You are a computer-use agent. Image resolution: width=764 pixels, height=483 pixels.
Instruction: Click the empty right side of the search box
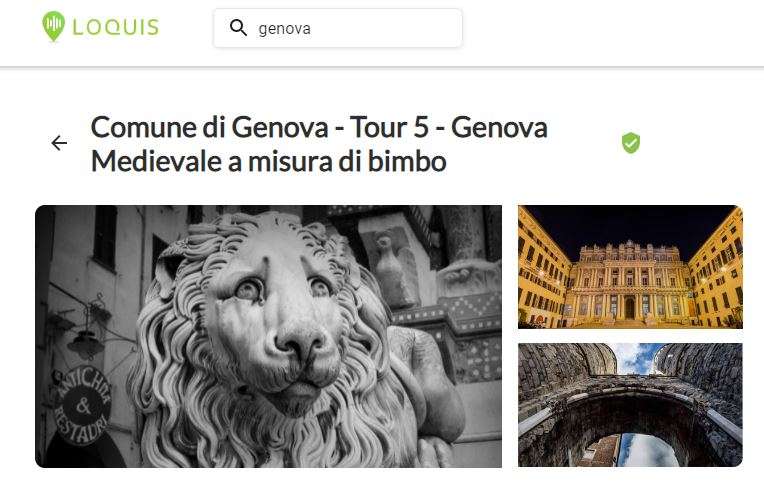390,28
